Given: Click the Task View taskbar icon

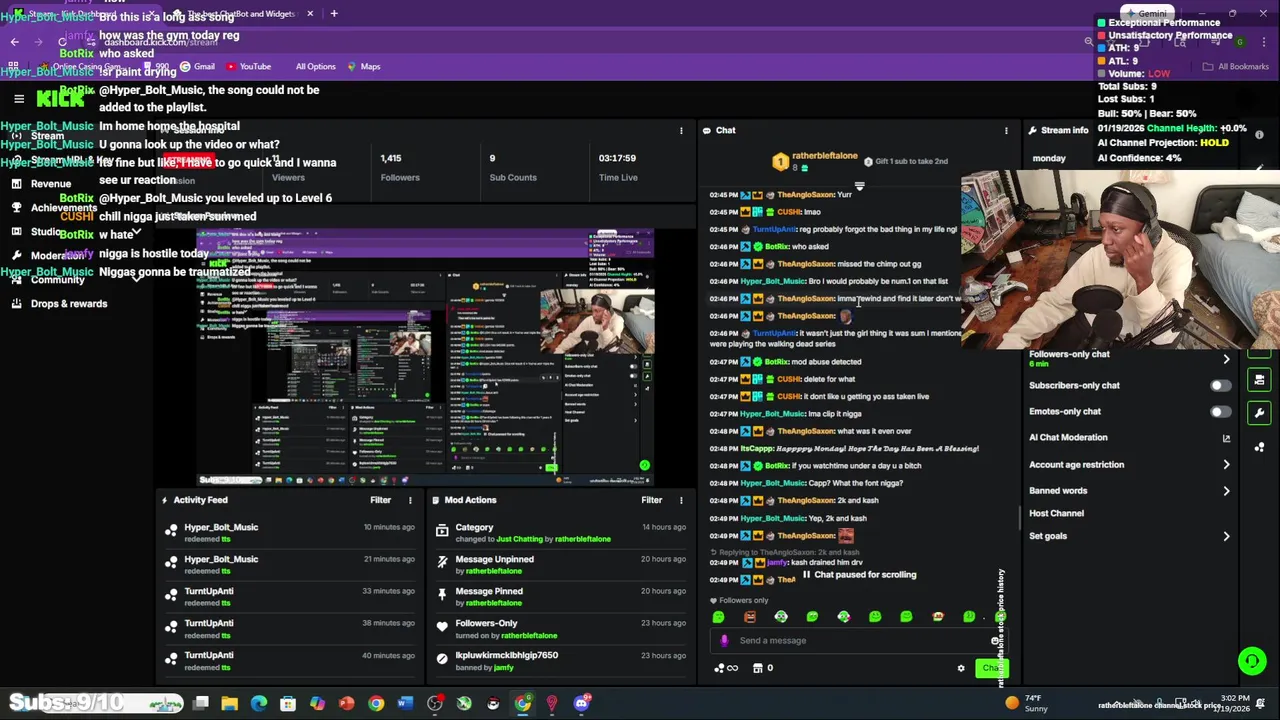Looking at the screenshot, I should (201, 703).
